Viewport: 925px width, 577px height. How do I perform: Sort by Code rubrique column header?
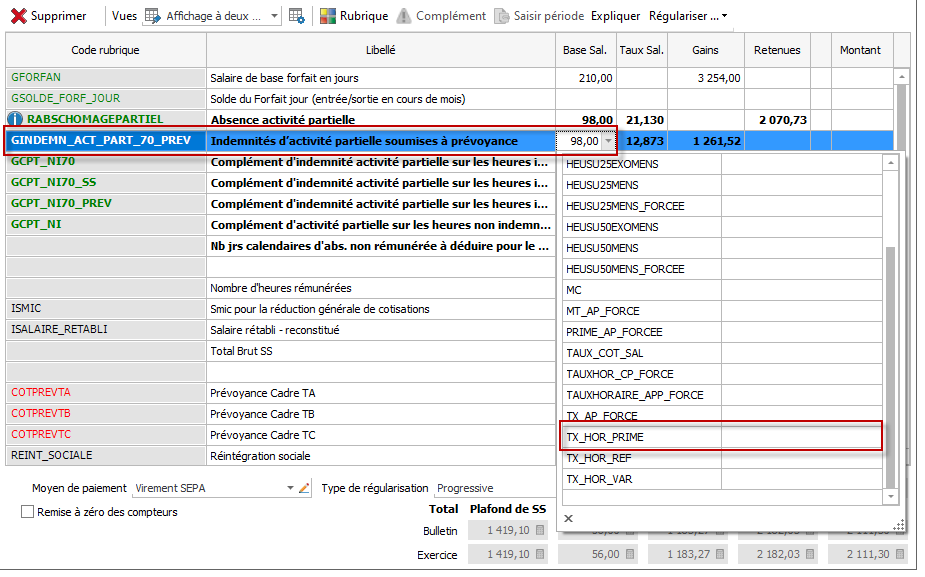coord(106,50)
